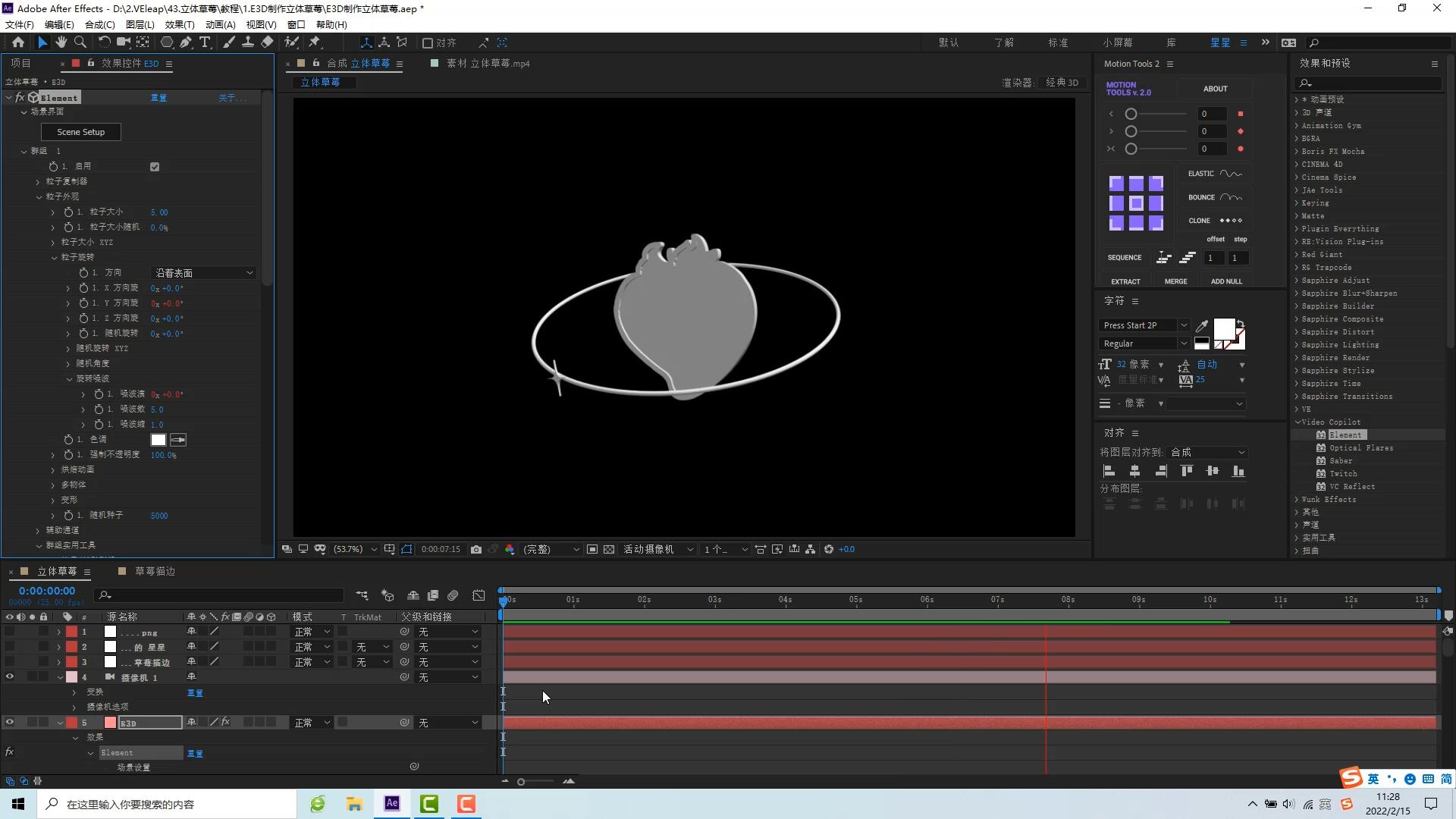This screenshot has height=819, width=1456.
Task: Switch to 素材 立体草莓.mp4 tab
Action: coord(488,64)
